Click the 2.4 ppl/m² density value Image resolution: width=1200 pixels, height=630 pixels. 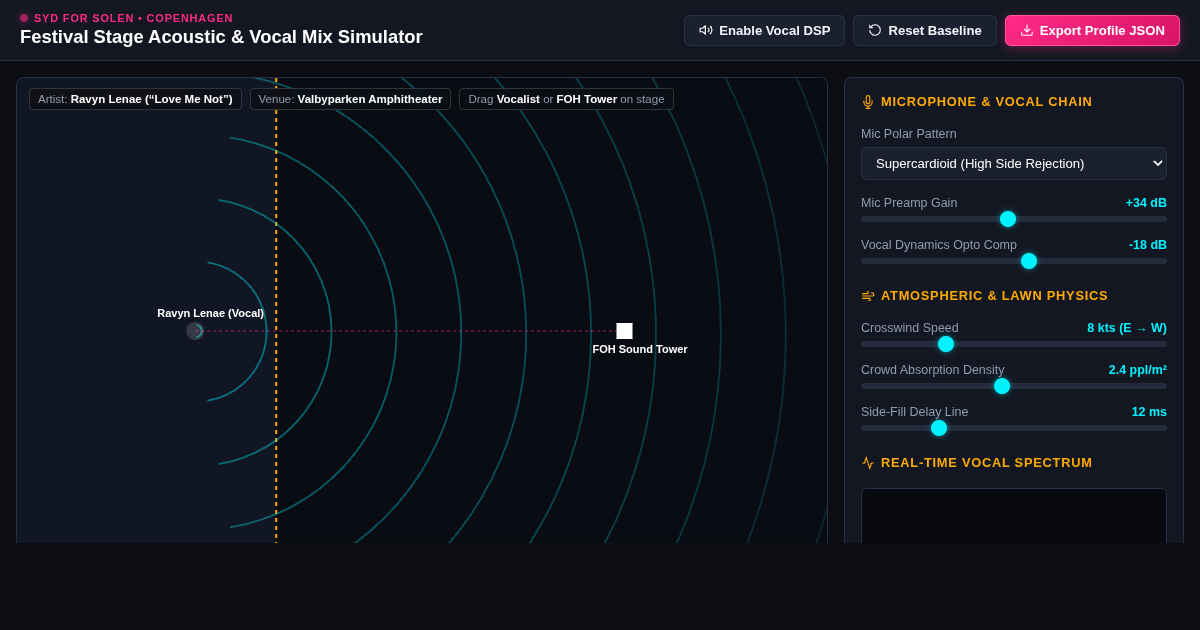[x=1137, y=370]
